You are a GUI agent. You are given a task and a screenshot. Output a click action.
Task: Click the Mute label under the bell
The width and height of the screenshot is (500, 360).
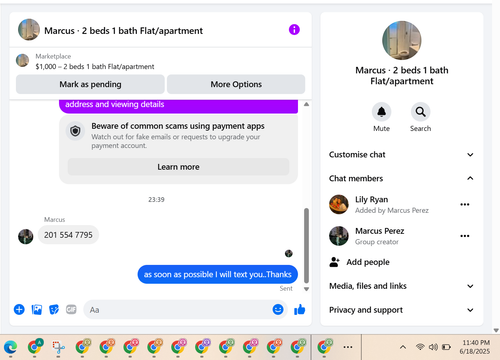381,129
